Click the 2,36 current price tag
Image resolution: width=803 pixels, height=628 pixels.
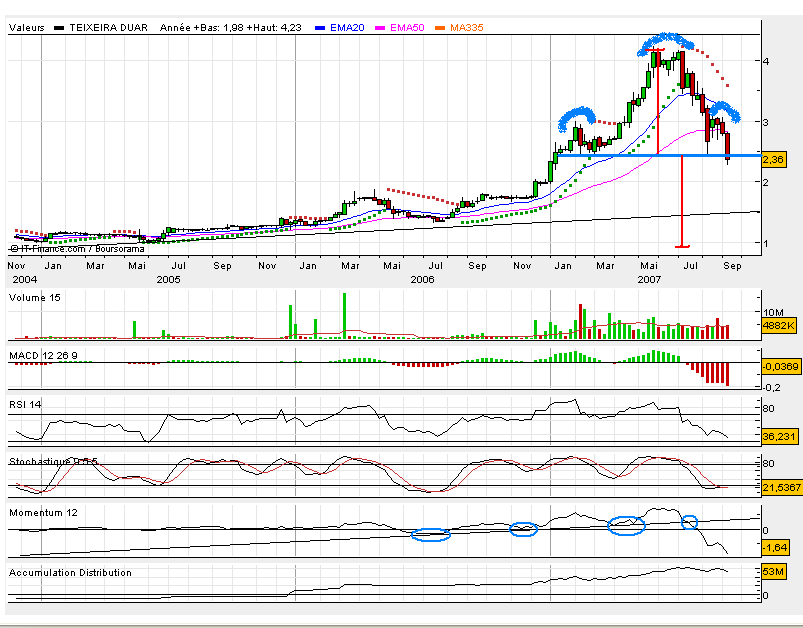click(x=772, y=158)
